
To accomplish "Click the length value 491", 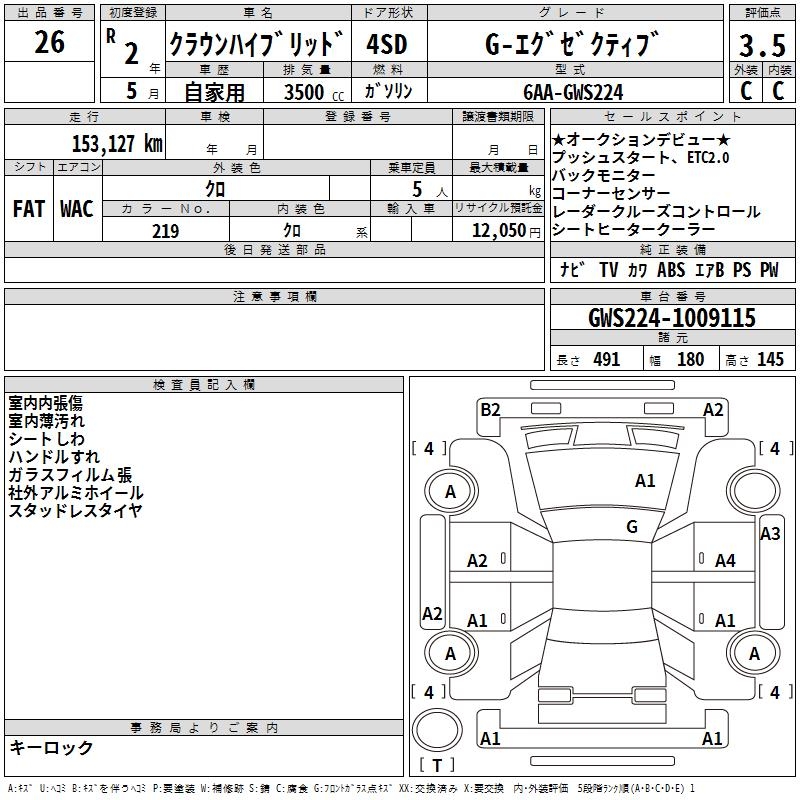I will tap(607, 360).
